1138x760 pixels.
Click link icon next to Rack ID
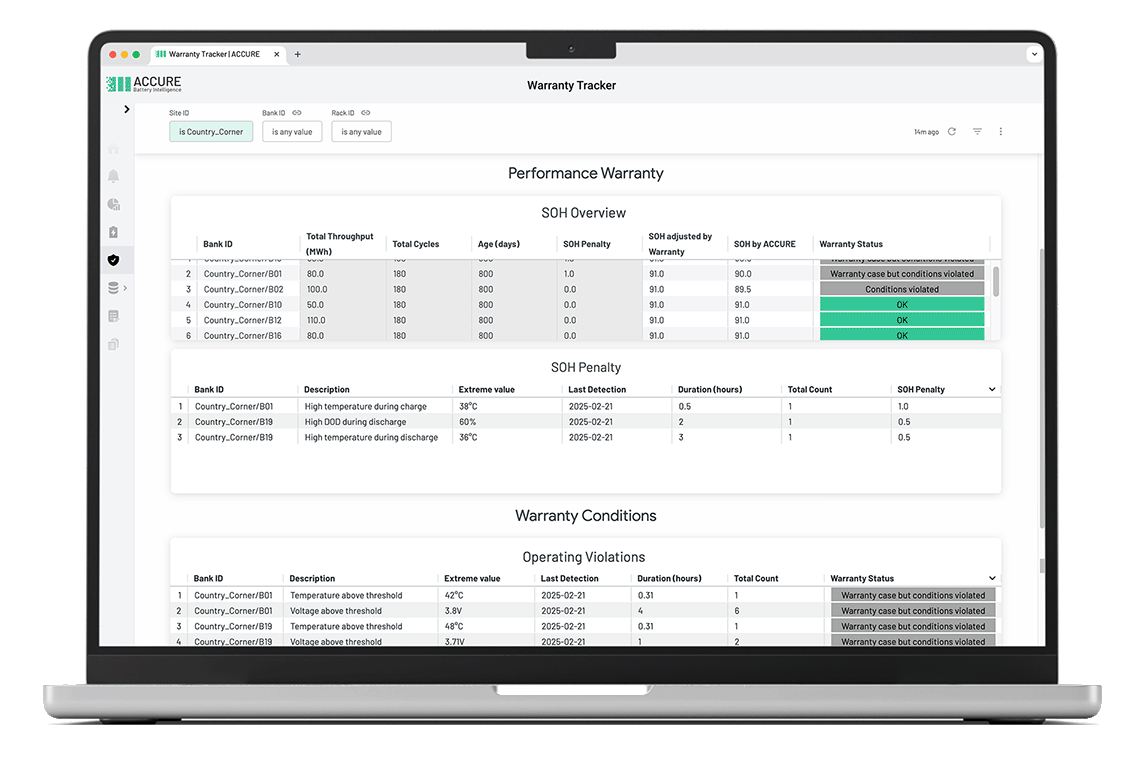pos(366,113)
